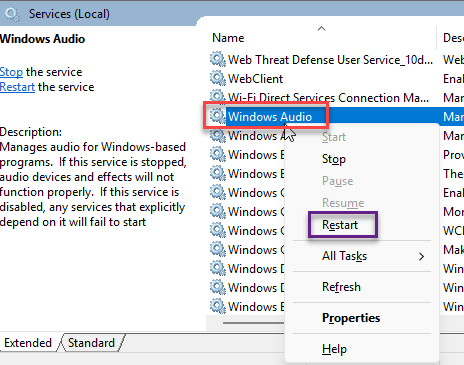Click Stop the service link
This screenshot has width=464, height=365.
[x=11, y=72]
